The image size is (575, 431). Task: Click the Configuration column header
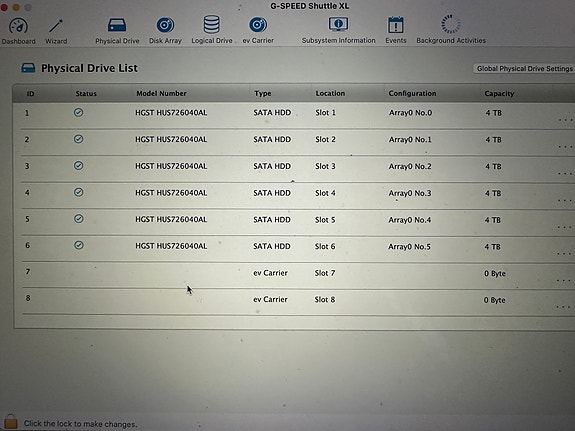(412, 94)
